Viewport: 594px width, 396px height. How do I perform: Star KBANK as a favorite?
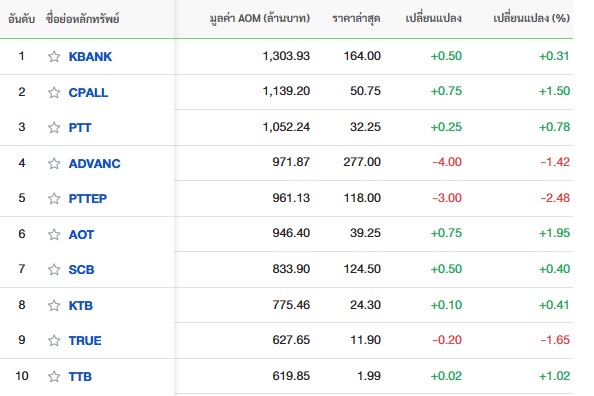(54, 56)
